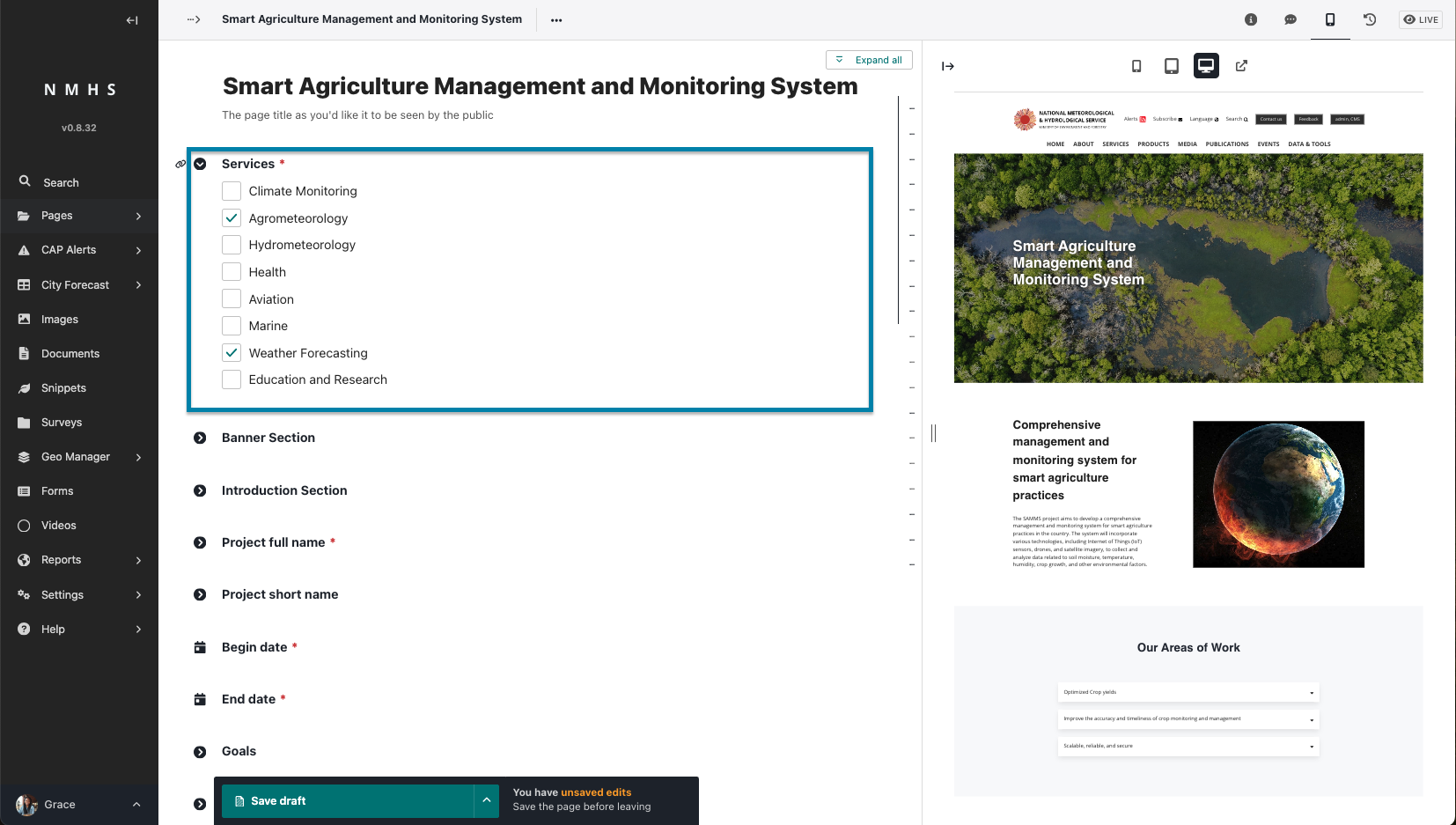Expand the Goals panel
Image resolution: width=1456 pixels, height=825 pixels.
click(x=200, y=752)
